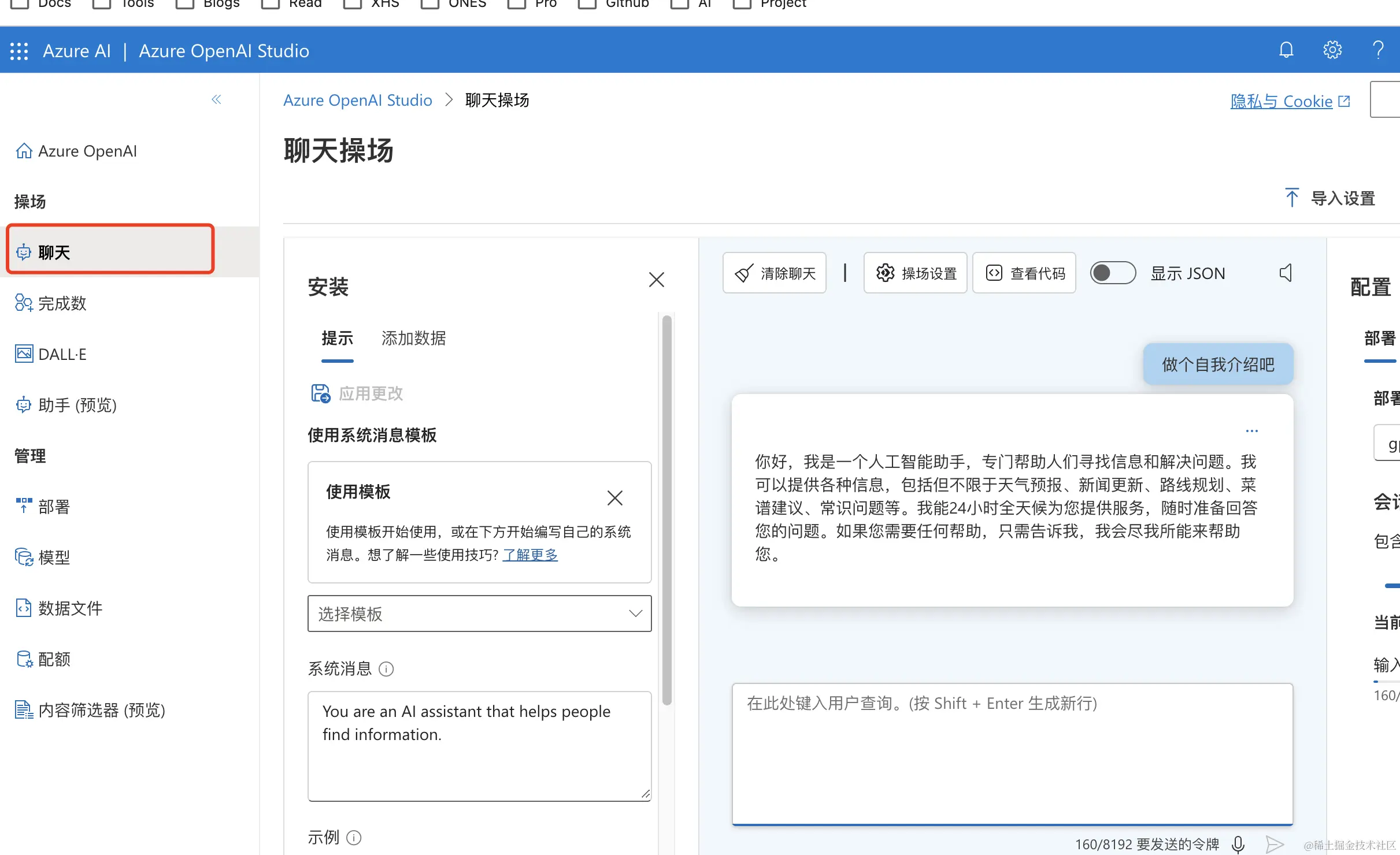Open the three-dot menu on assistant reply
Image resolution: width=1400 pixels, height=855 pixels.
click(1252, 431)
